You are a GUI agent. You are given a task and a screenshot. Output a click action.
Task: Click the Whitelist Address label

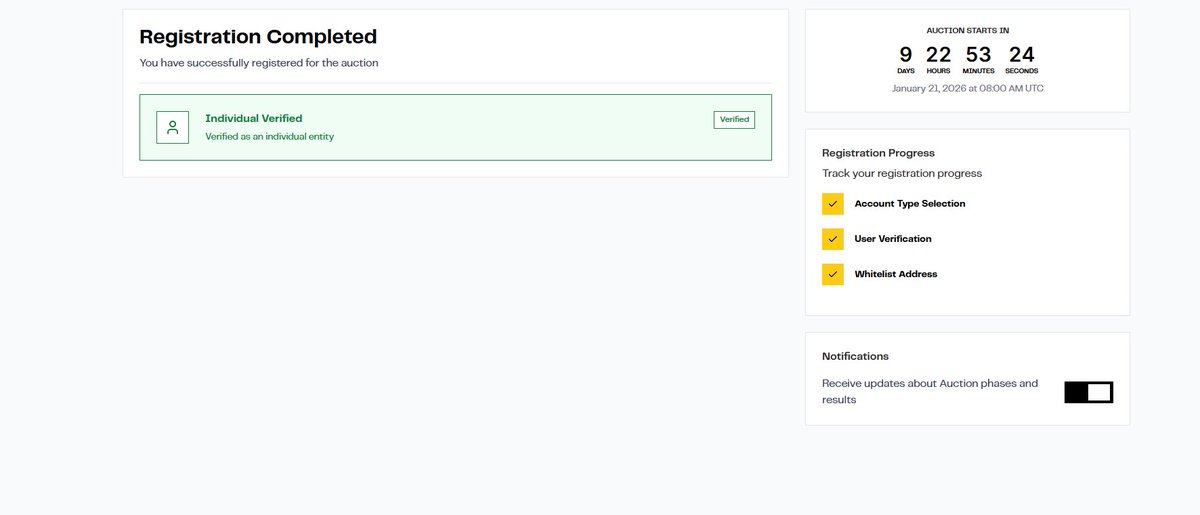pyautogui.click(x=896, y=274)
